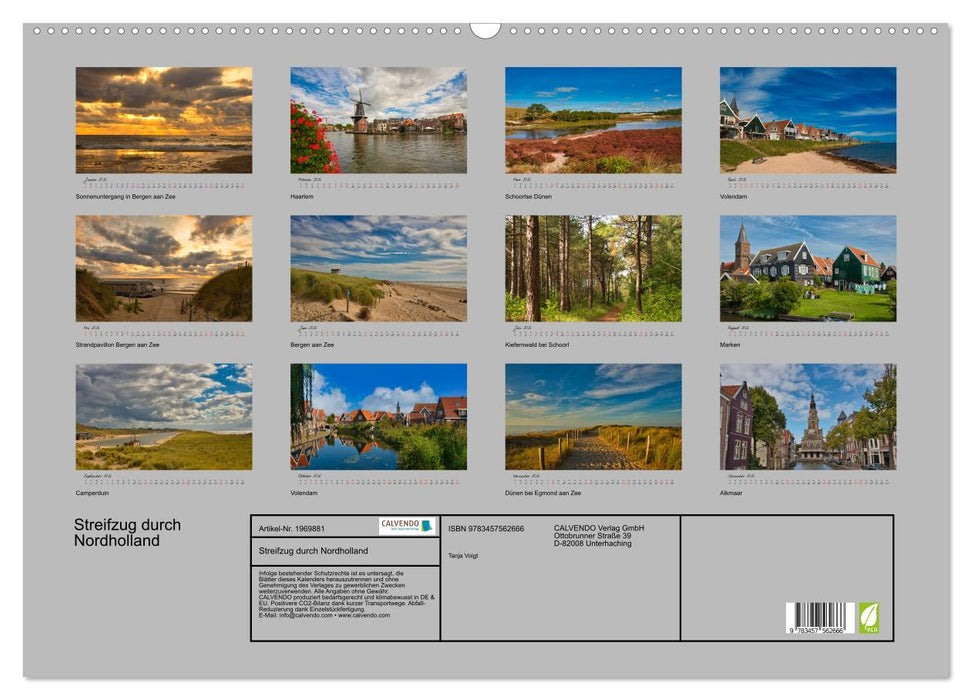Click the ISBN 9783457562666 text

click(486, 528)
